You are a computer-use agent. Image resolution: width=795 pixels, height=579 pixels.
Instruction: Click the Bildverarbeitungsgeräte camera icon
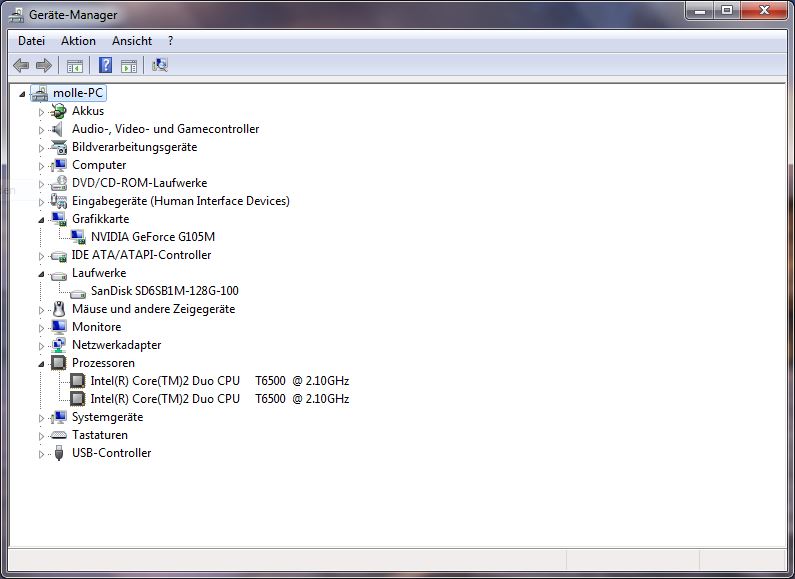pyautogui.click(x=59, y=147)
